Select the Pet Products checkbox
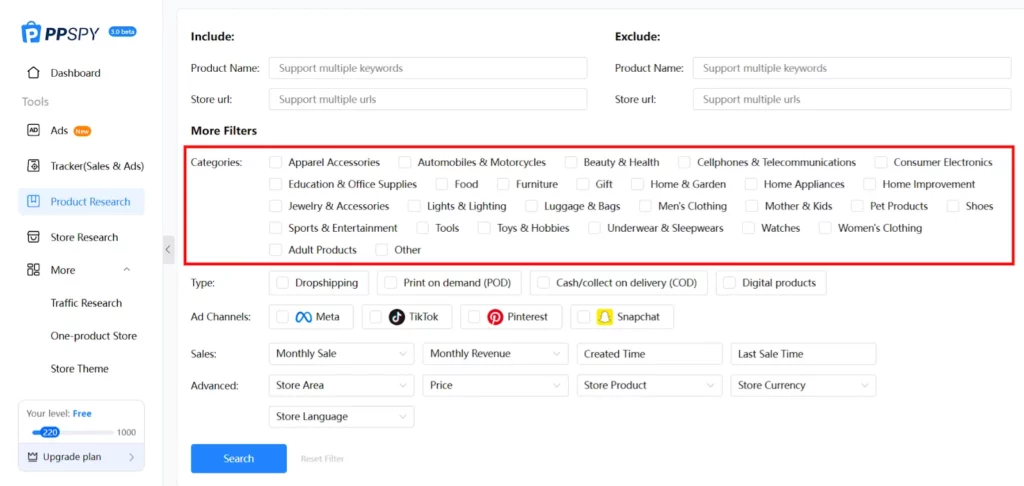The image size is (1024, 486). click(857, 206)
